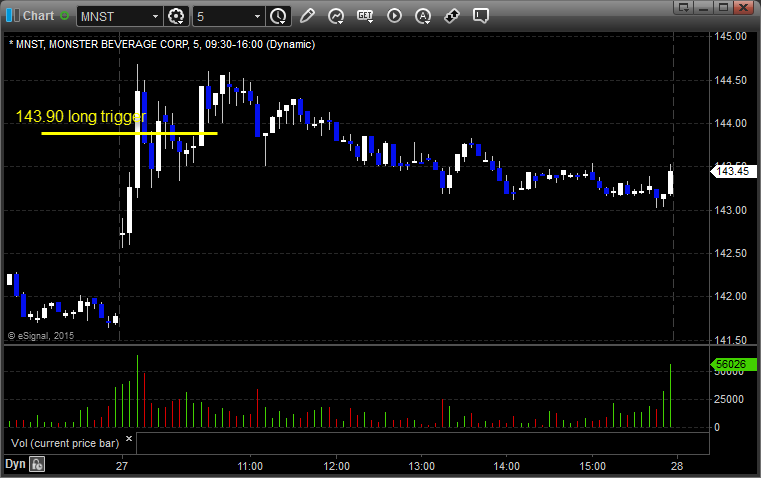Minimize the chart window
761x478 pixels.
(703, 7)
